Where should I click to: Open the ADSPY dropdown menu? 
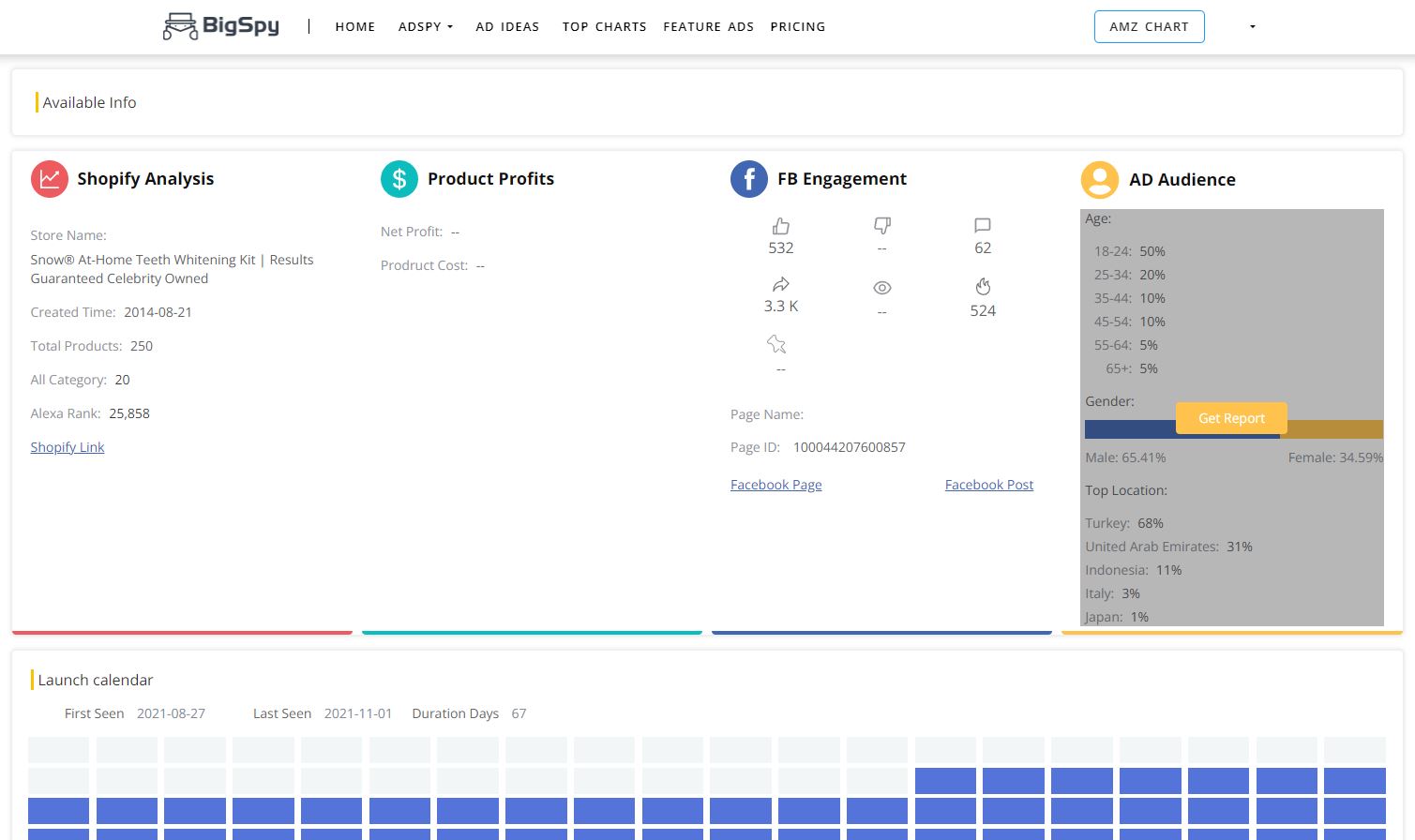pos(425,27)
